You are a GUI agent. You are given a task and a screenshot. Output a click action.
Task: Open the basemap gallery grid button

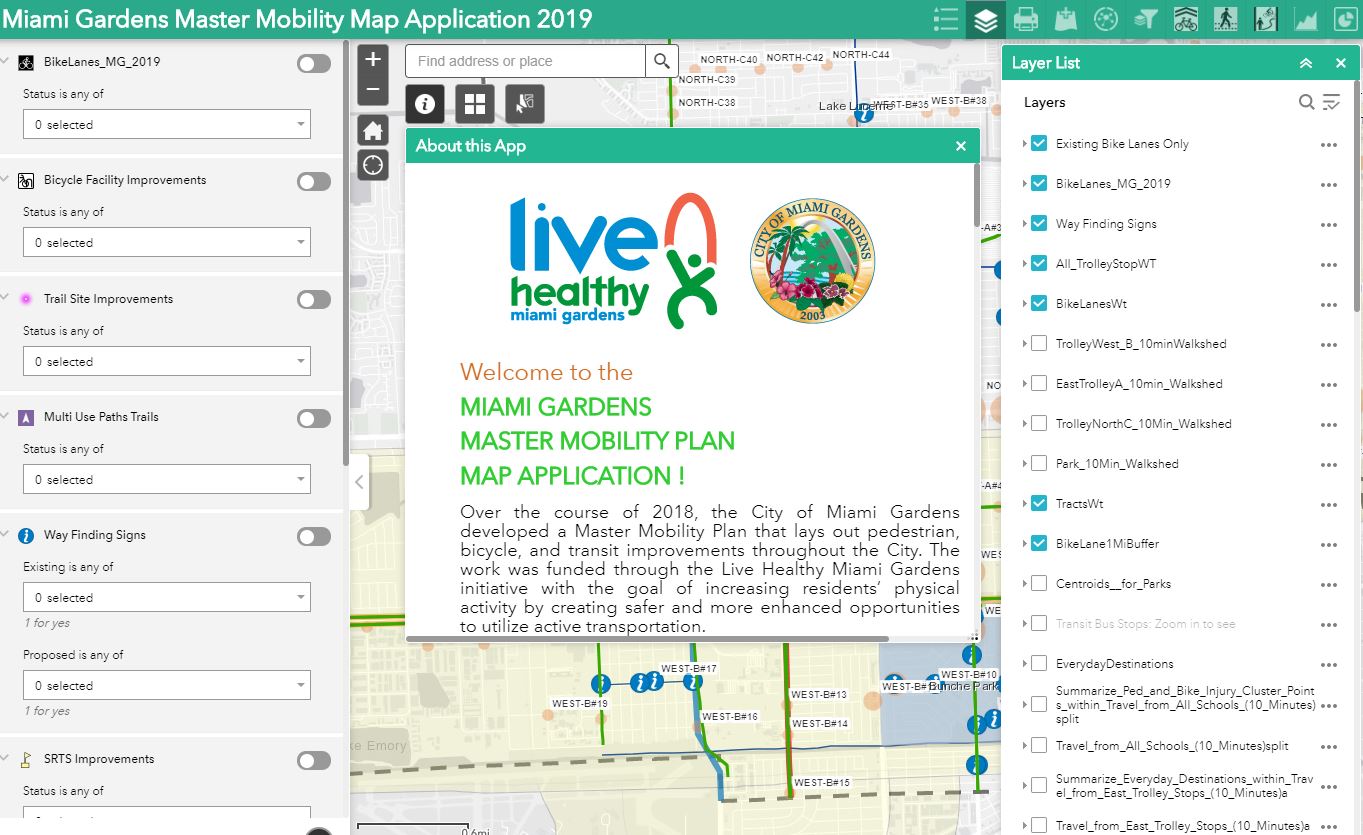click(475, 104)
